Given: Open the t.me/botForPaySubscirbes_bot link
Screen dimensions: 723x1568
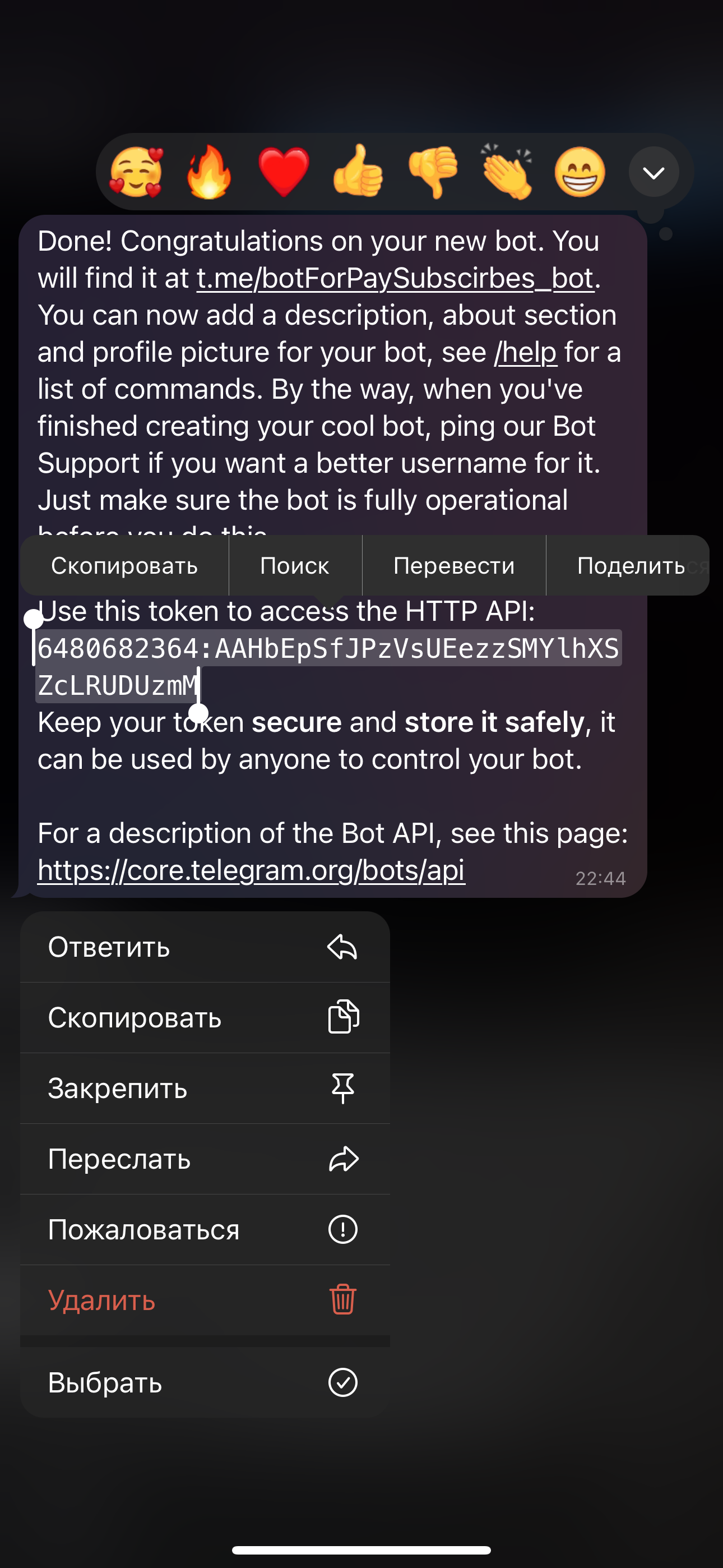Looking at the screenshot, I should point(395,278).
